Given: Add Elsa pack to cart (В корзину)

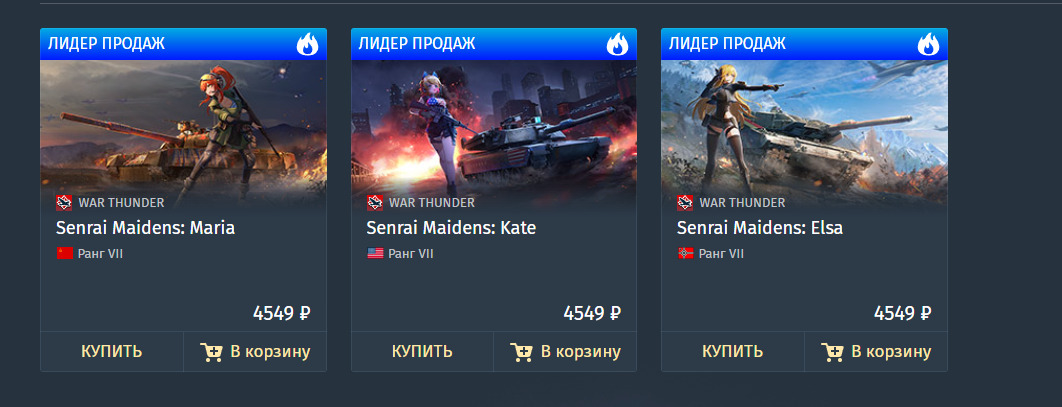Looking at the screenshot, I should [x=876, y=351].
